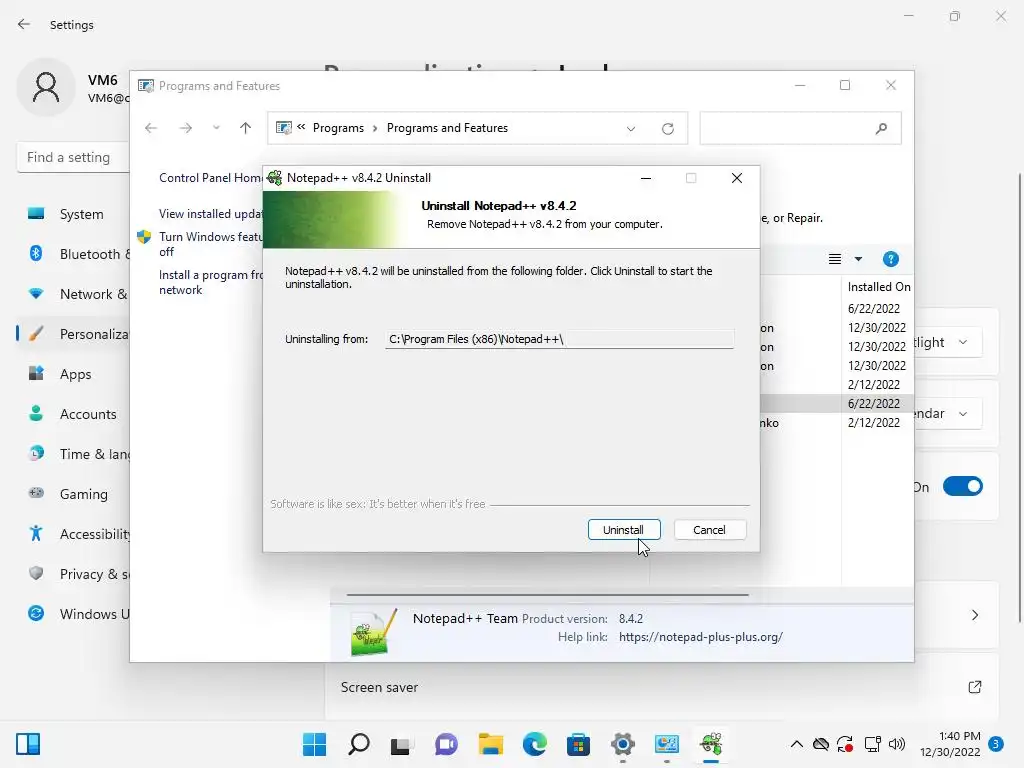Click the Notepad++ help link URL
This screenshot has height=768, width=1024.
point(701,637)
